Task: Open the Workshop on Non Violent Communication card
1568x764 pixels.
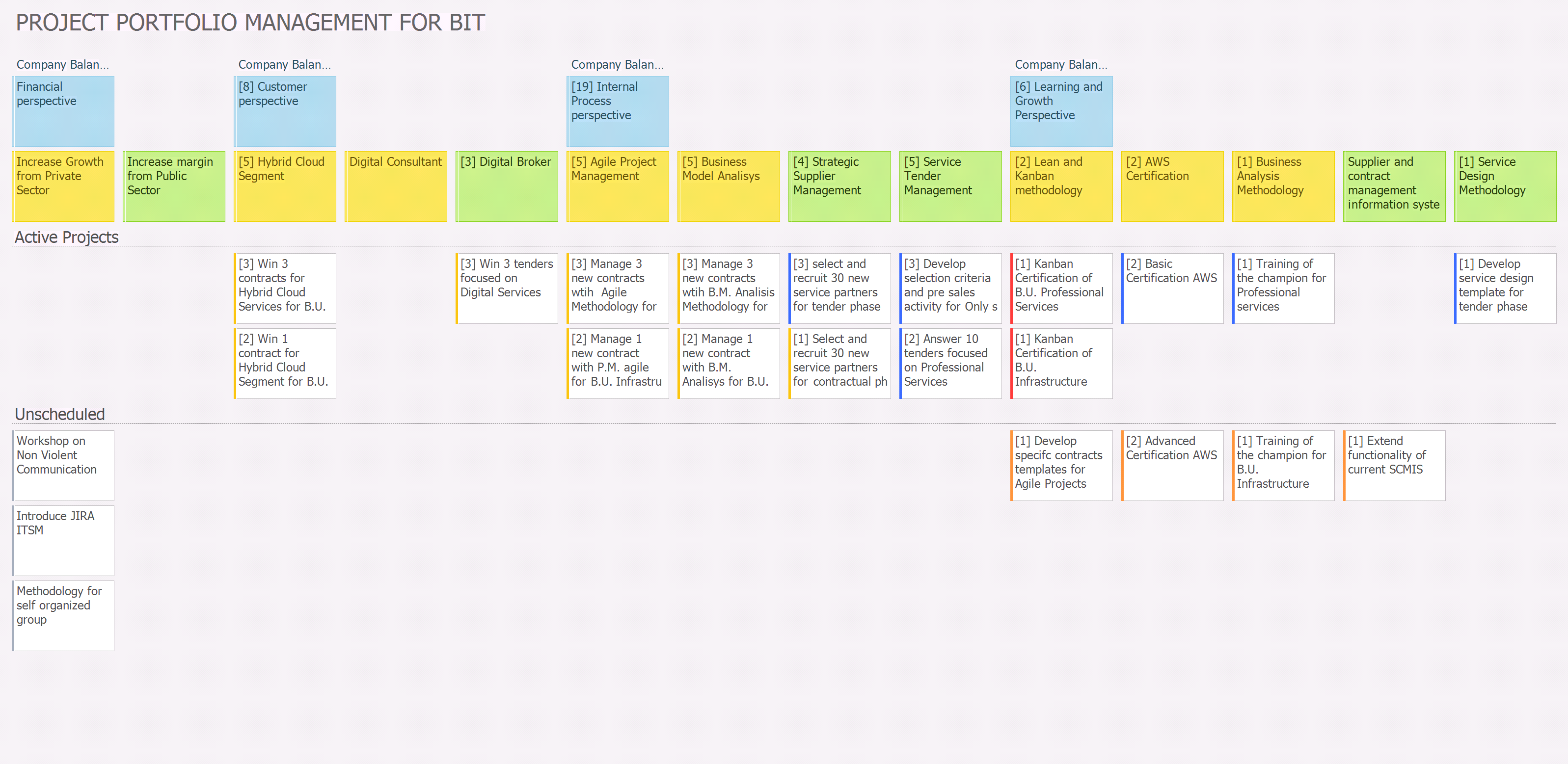Action: coord(63,465)
